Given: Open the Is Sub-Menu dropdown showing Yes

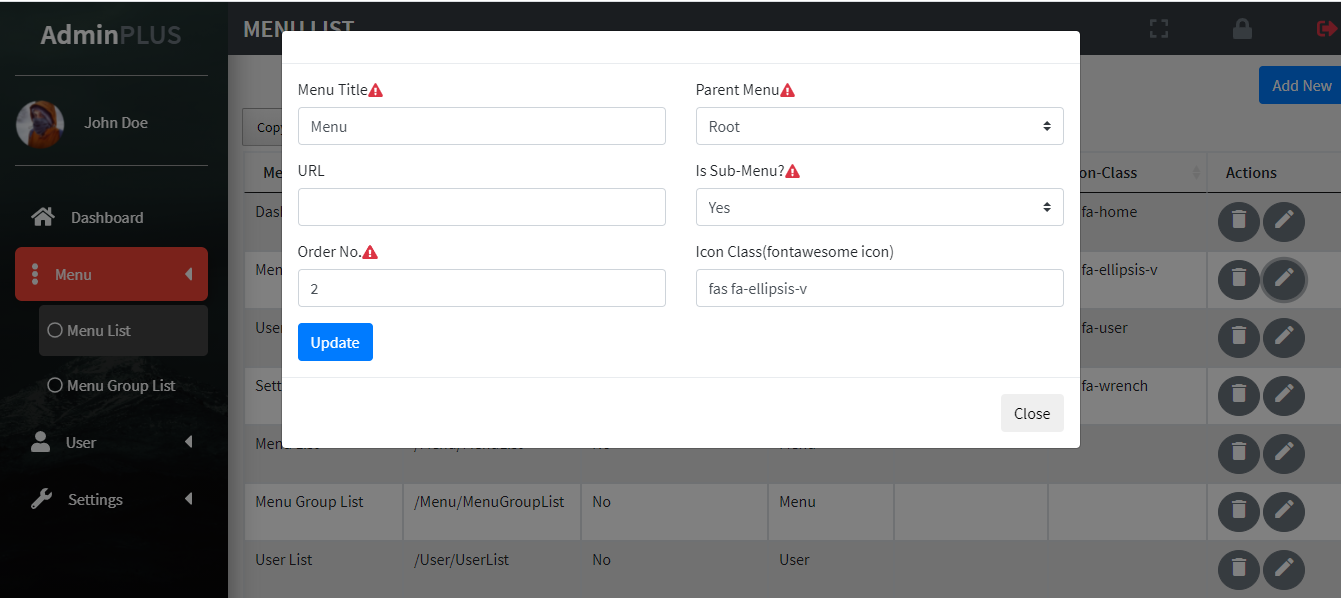Looking at the screenshot, I should (x=879, y=207).
